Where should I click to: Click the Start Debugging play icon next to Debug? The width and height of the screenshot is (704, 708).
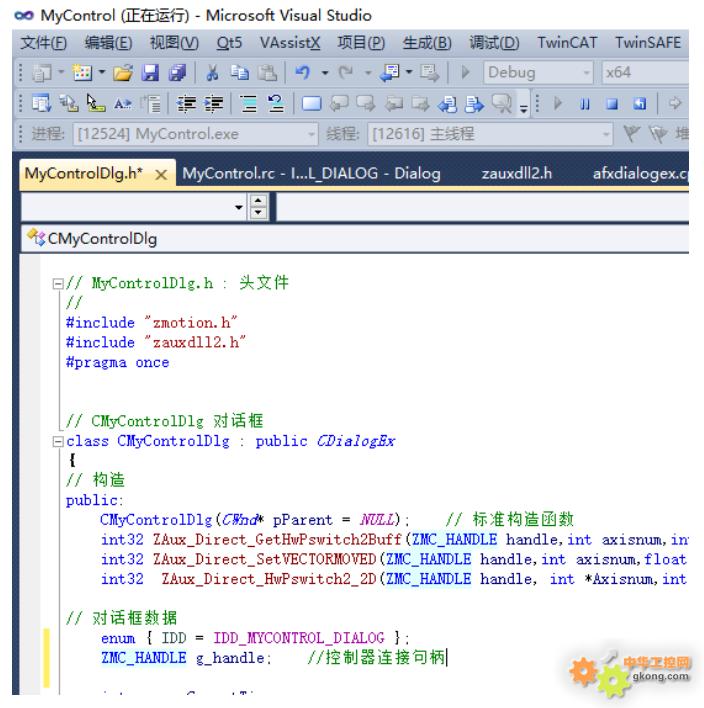click(465, 73)
